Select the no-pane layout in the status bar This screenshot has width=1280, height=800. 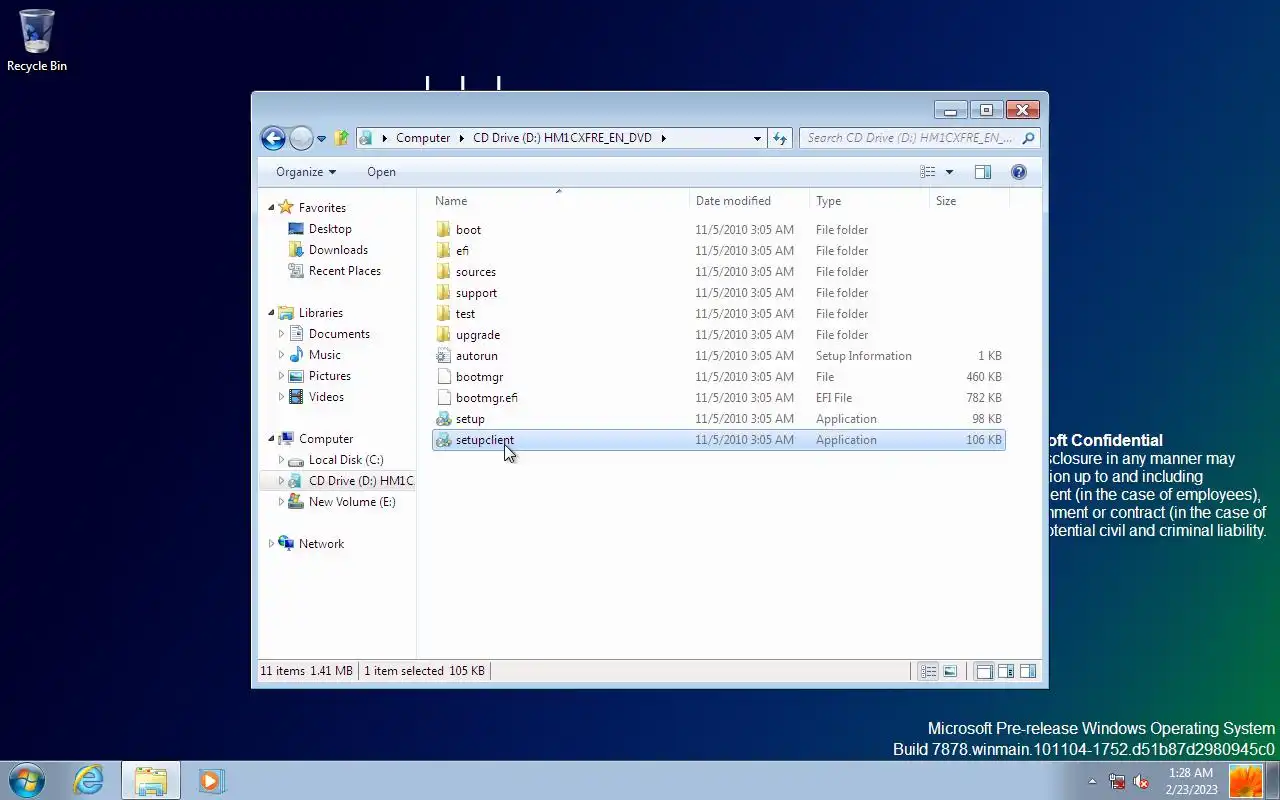(x=984, y=672)
